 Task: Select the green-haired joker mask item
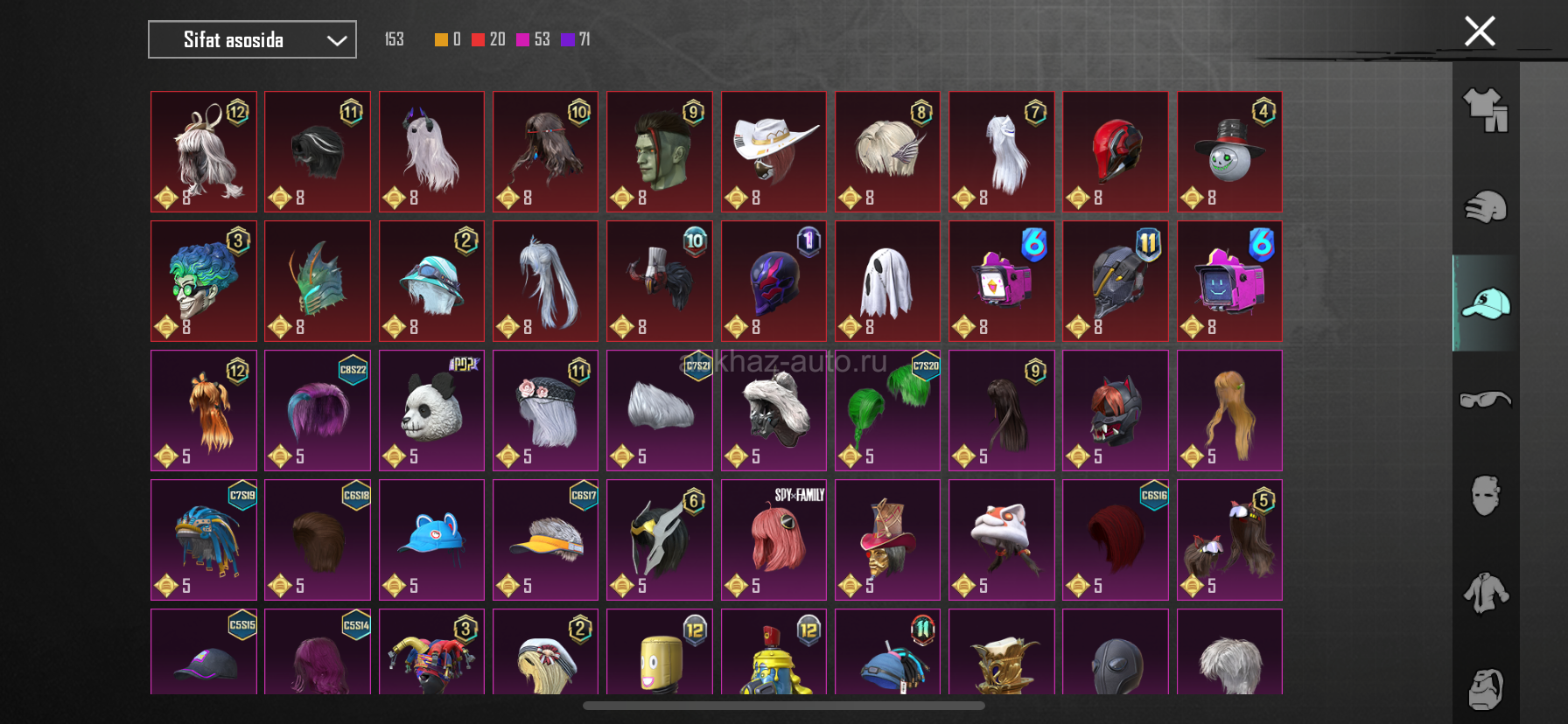click(204, 281)
